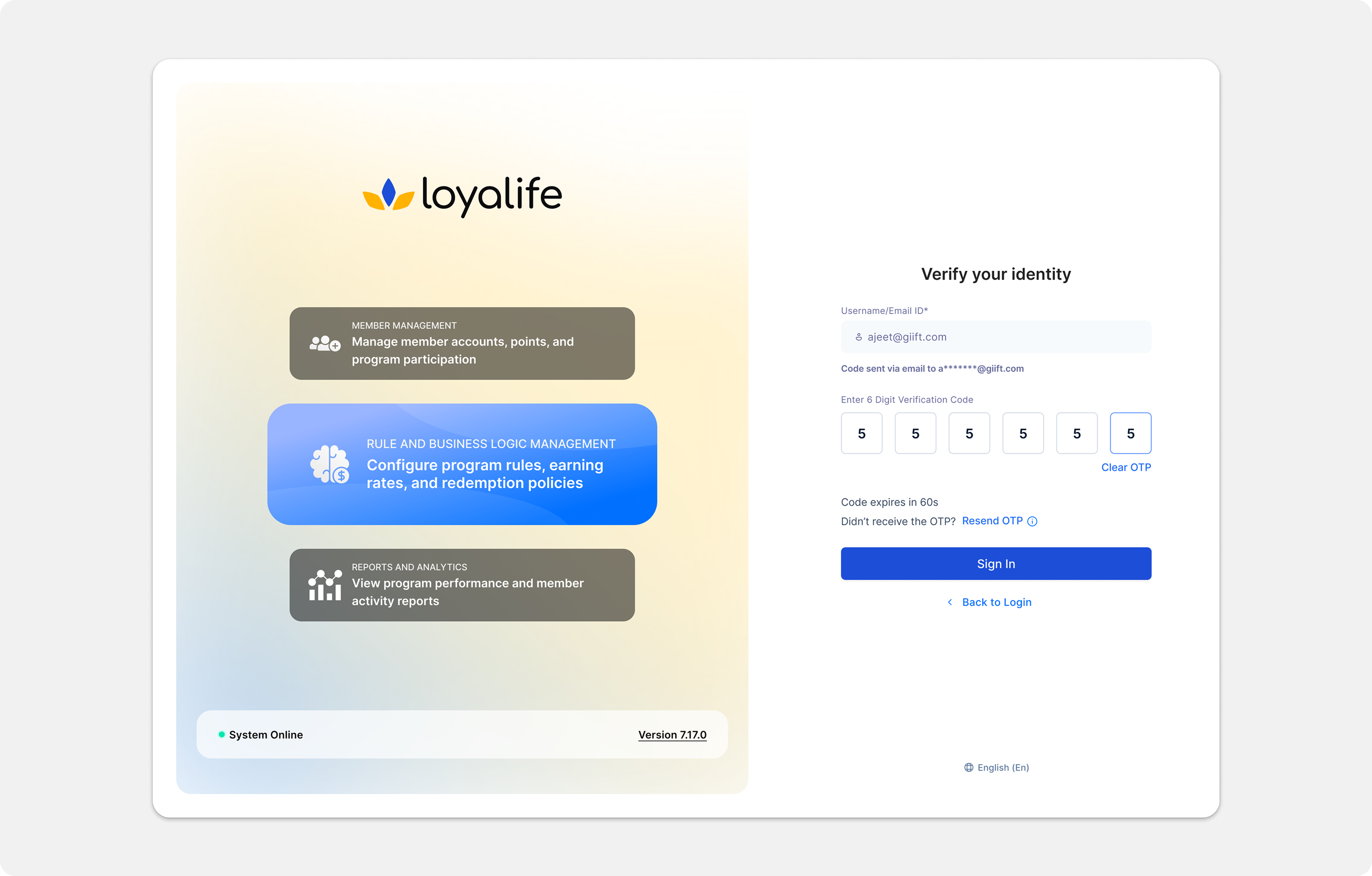This screenshot has width=1372, height=876.
Task: Click the Resend OTP info icon
Action: (x=1032, y=521)
